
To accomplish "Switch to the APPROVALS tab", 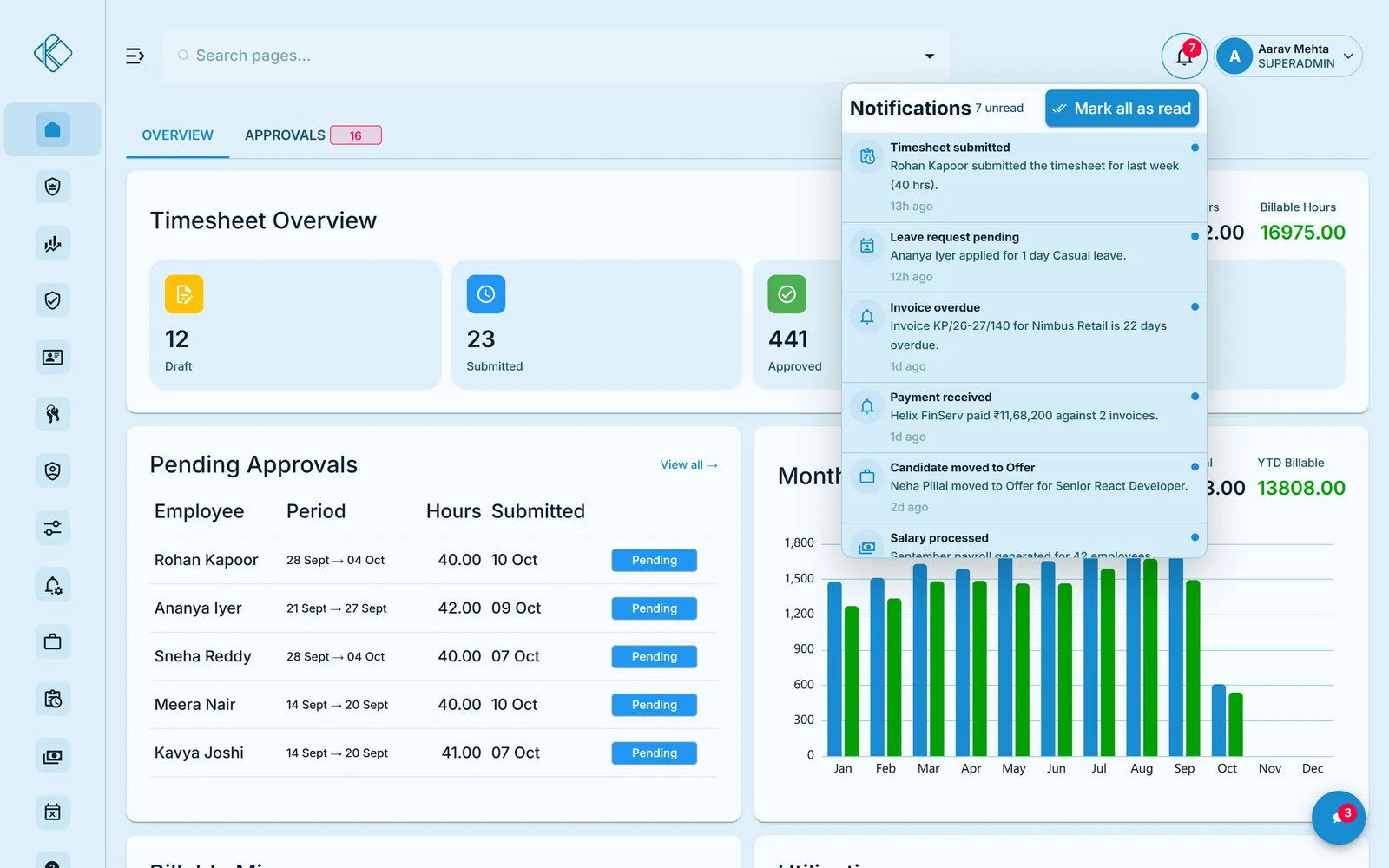I will point(313,135).
